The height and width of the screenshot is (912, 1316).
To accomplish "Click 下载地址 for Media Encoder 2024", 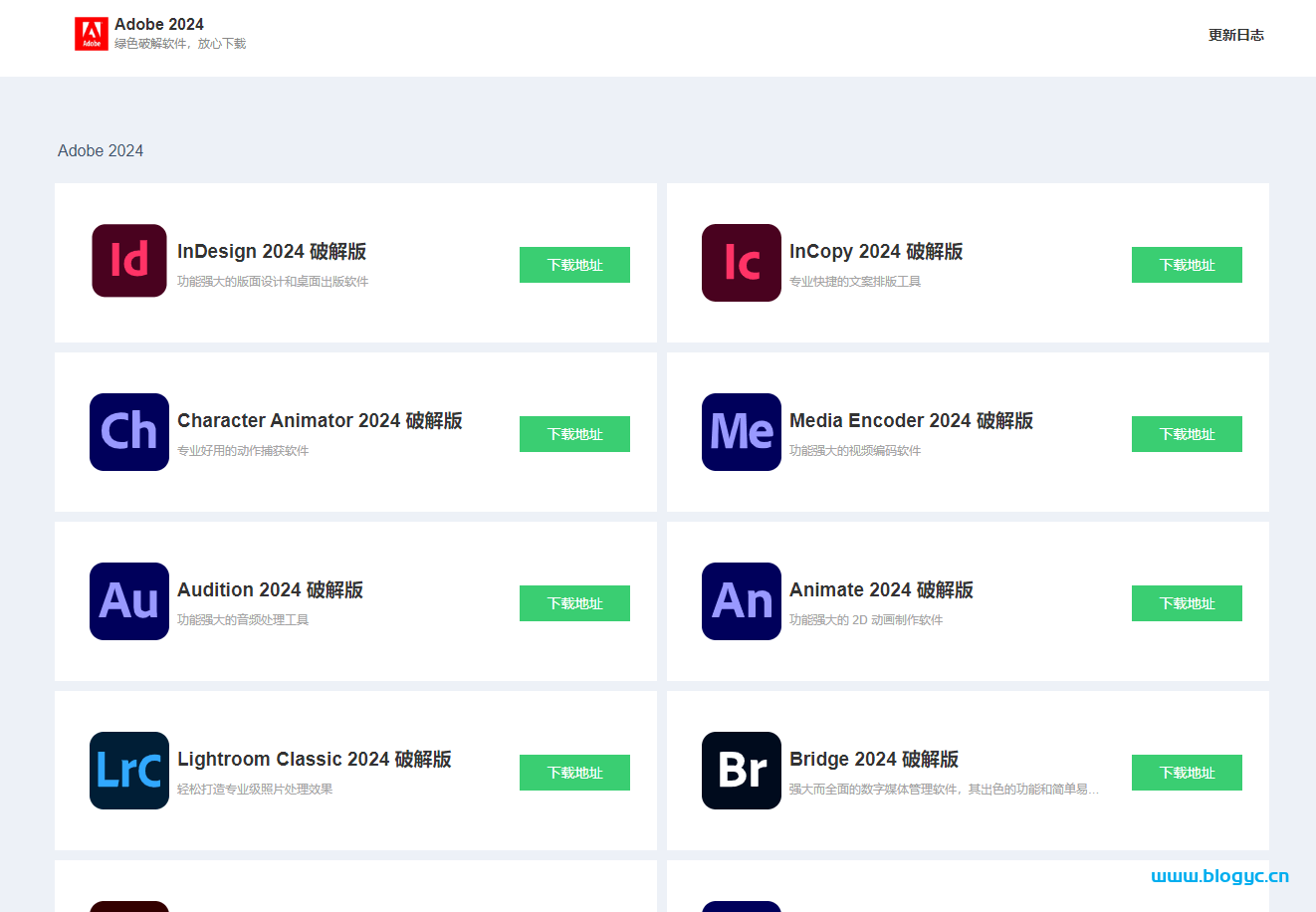I will 1187,434.
